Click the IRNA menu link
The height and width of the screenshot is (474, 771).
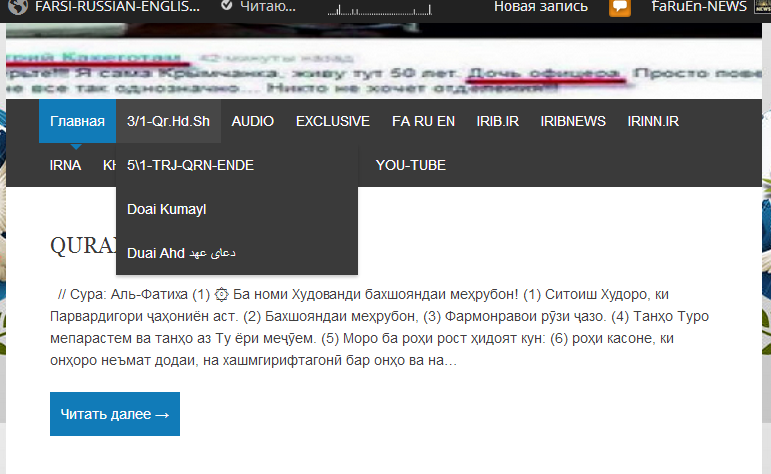[65, 165]
